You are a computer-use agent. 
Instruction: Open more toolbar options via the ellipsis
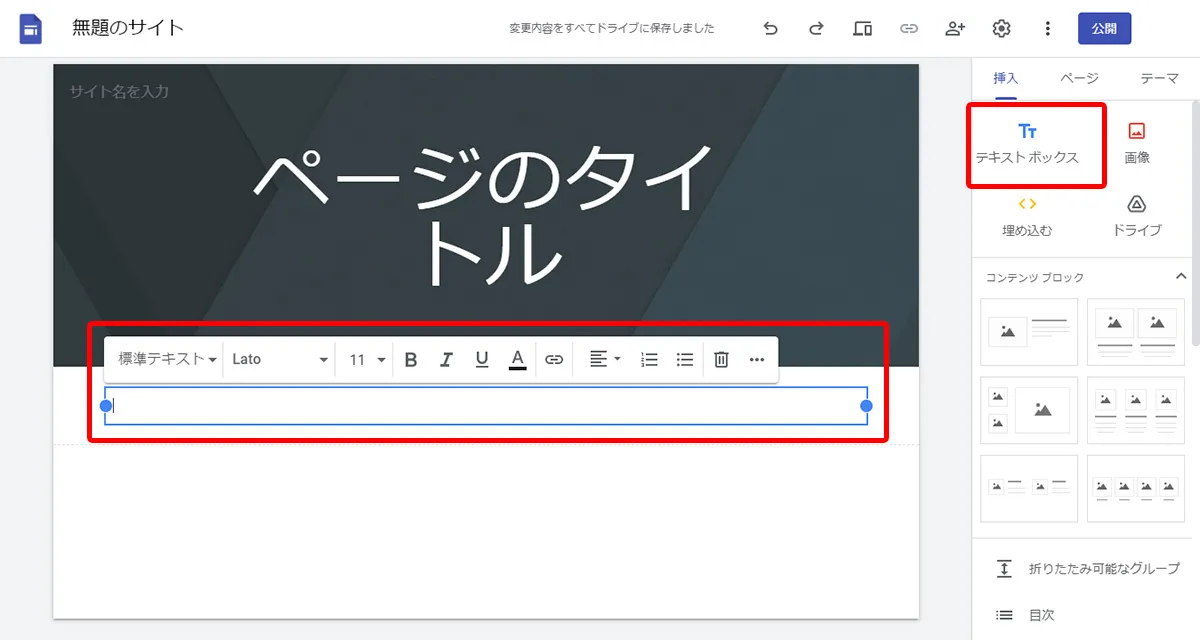point(757,360)
